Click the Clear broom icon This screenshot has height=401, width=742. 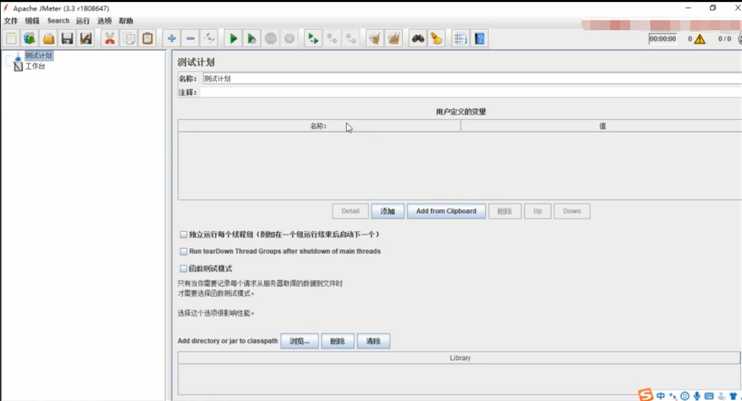(x=375, y=38)
